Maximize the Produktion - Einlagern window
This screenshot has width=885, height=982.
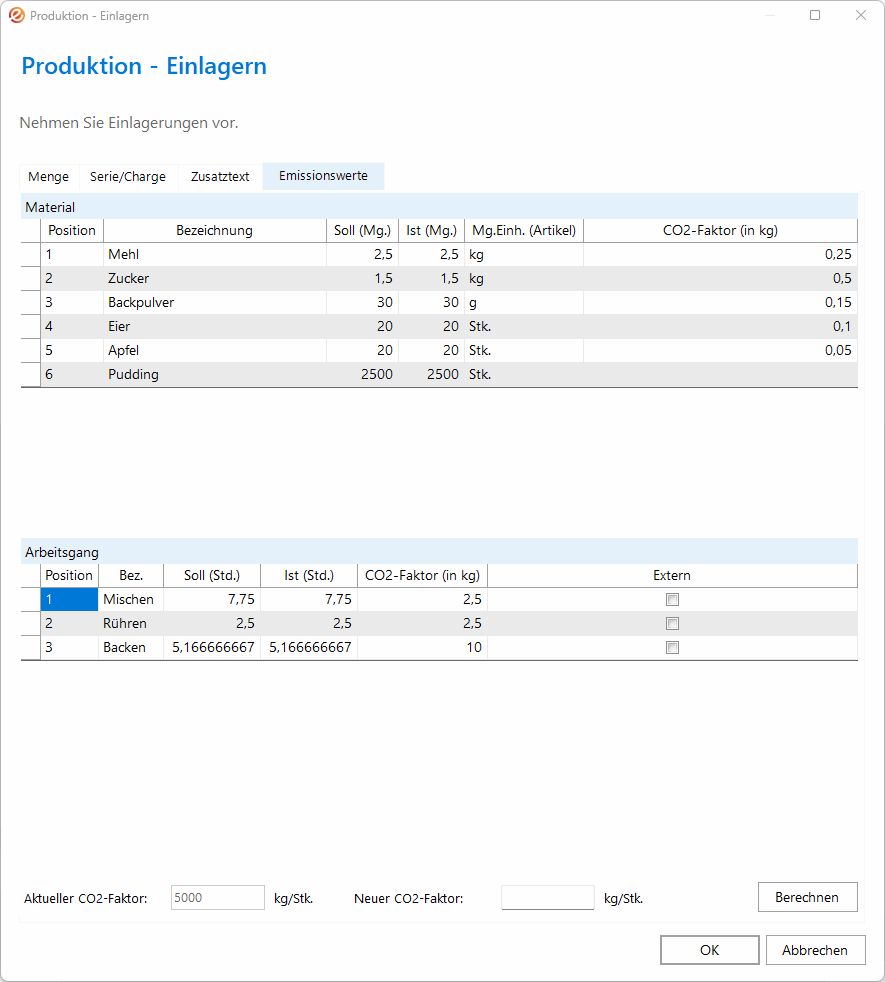815,15
